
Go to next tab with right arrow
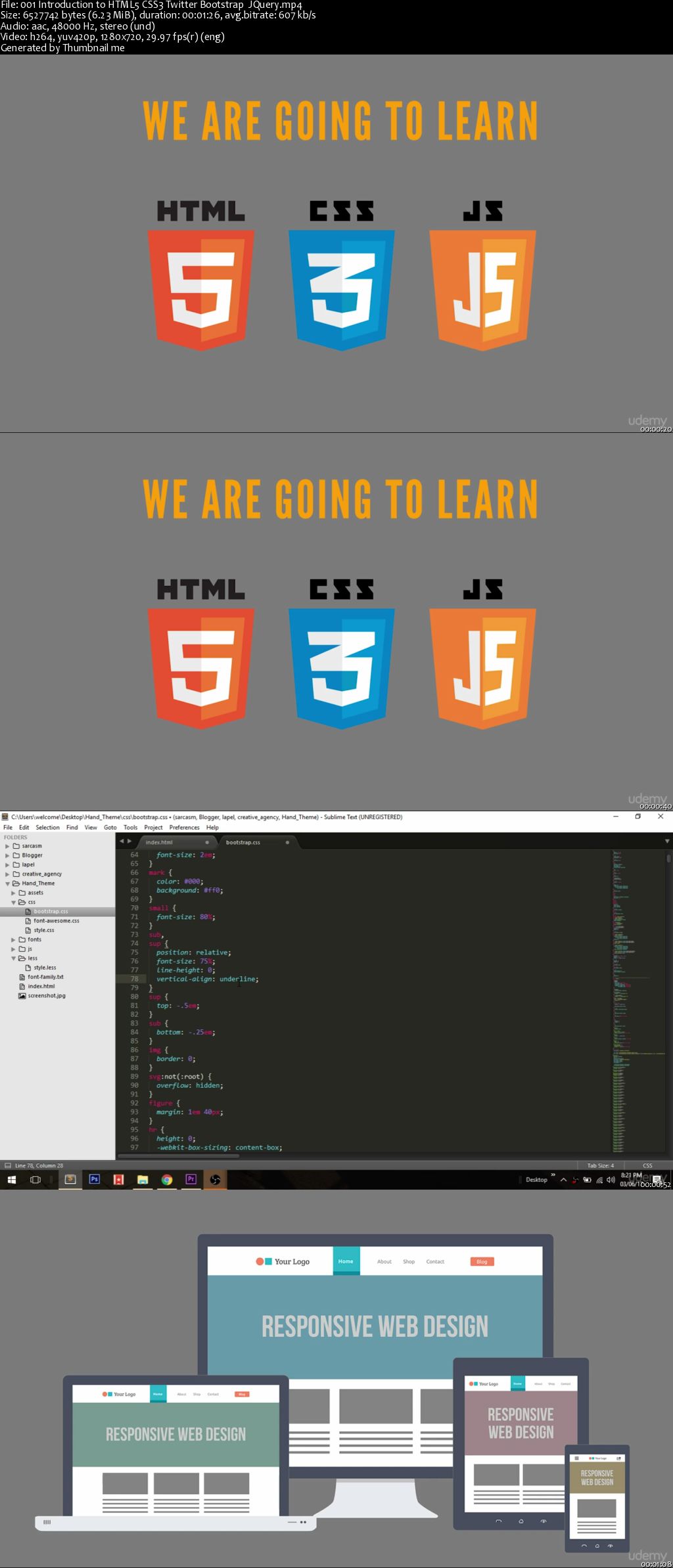click(129, 841)
